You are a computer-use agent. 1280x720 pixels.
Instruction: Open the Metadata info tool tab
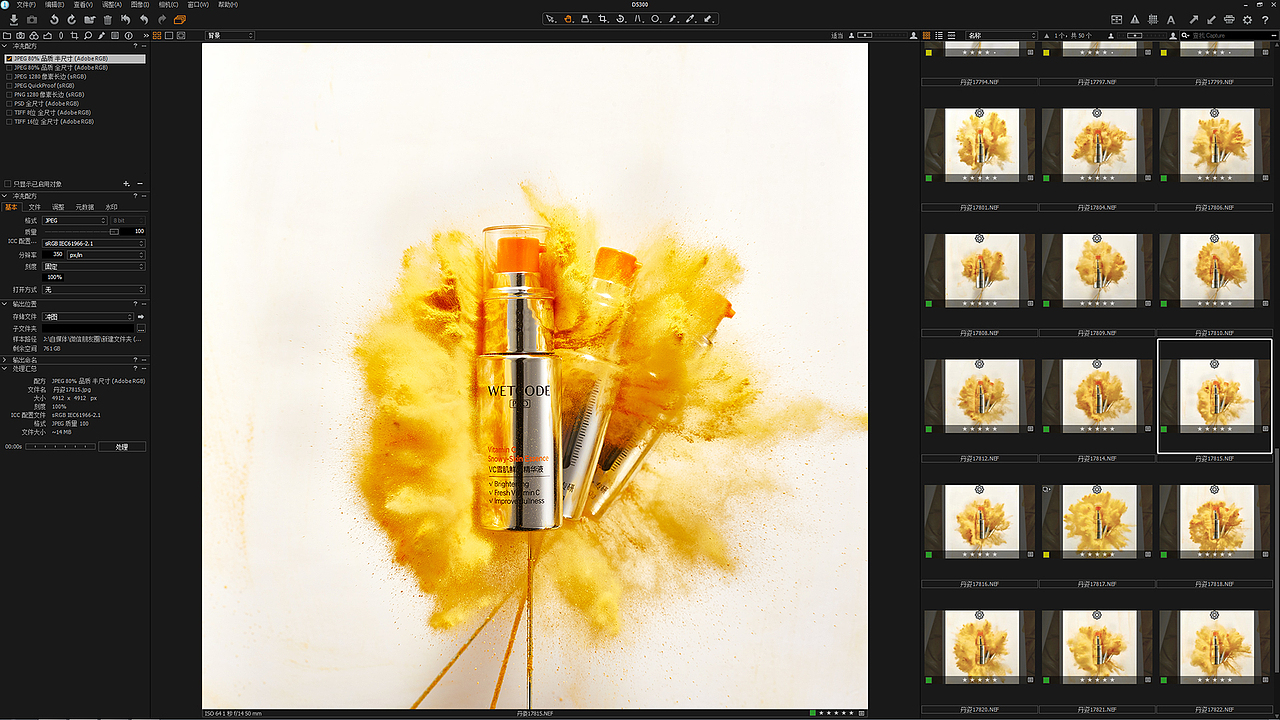pyautogui.click(x=128, y=35)
